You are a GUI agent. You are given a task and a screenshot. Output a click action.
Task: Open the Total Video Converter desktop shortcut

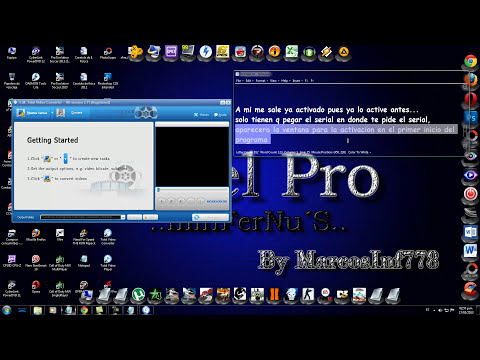tap(108, 236)
